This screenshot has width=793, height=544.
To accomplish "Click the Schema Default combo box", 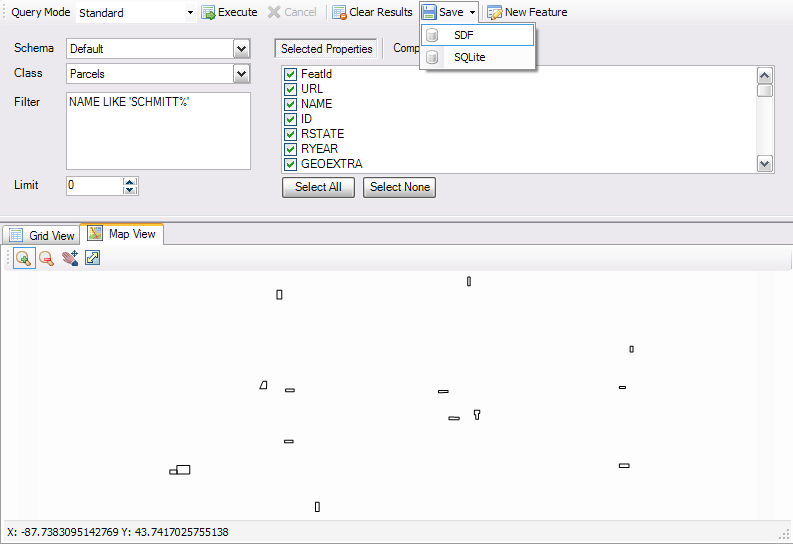I will [x=158, y=49].
